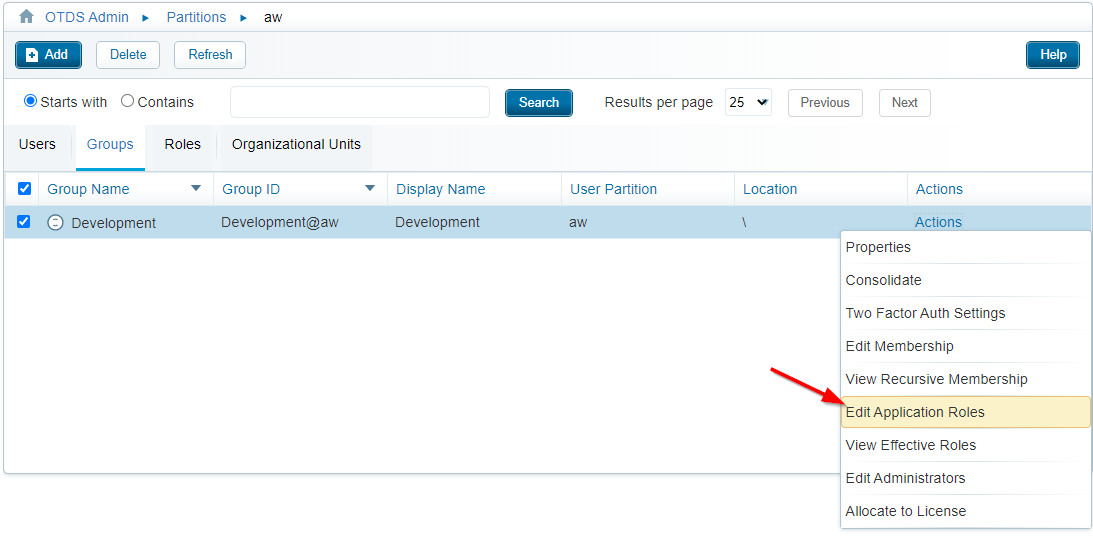Click the home icon in breadcrumb

click(x=27, y=17)
